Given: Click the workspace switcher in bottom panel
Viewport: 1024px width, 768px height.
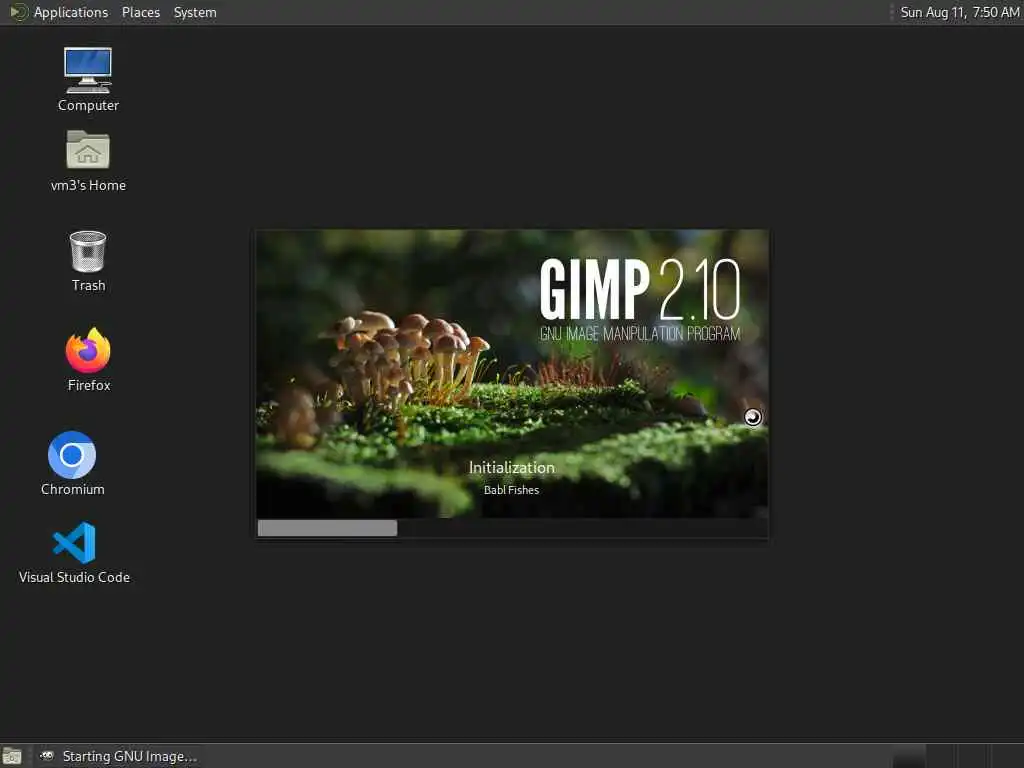Looking at the screenshot, I should click(957, 756).
